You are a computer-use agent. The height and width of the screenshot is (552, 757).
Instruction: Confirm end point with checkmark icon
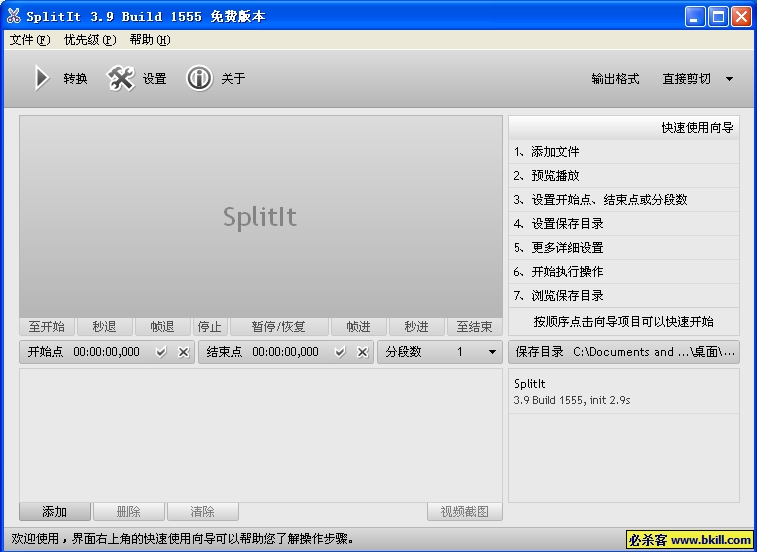tap(340, 352)
